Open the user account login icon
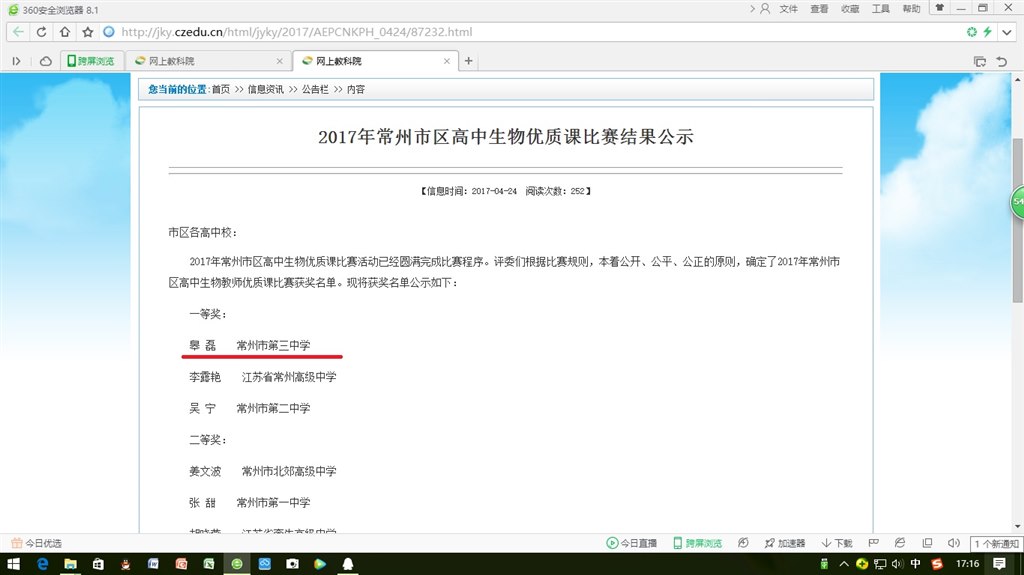1024x575 pixels. tap(765, 8)
